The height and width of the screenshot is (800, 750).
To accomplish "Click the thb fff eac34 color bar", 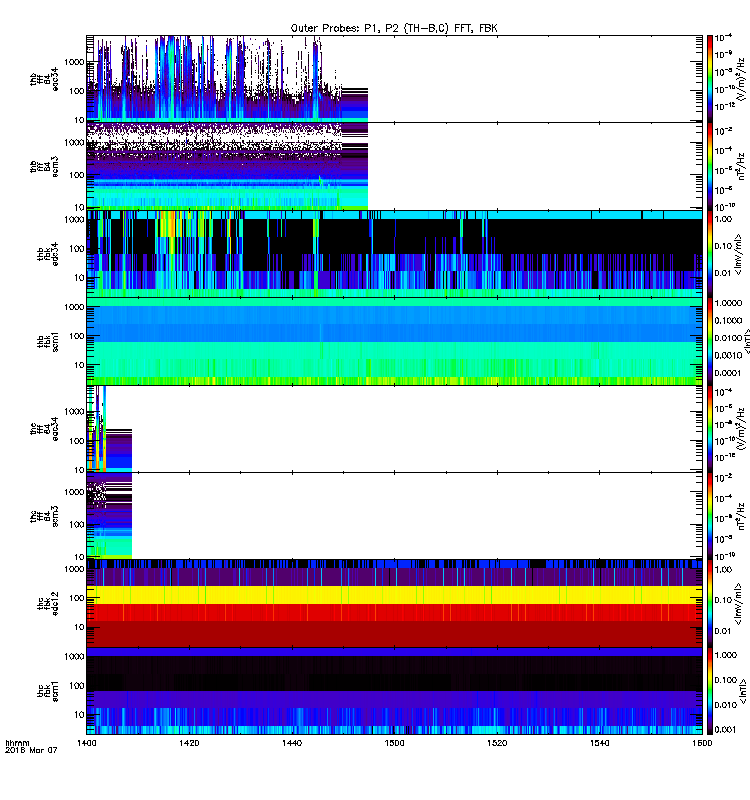I will point(709,79).
